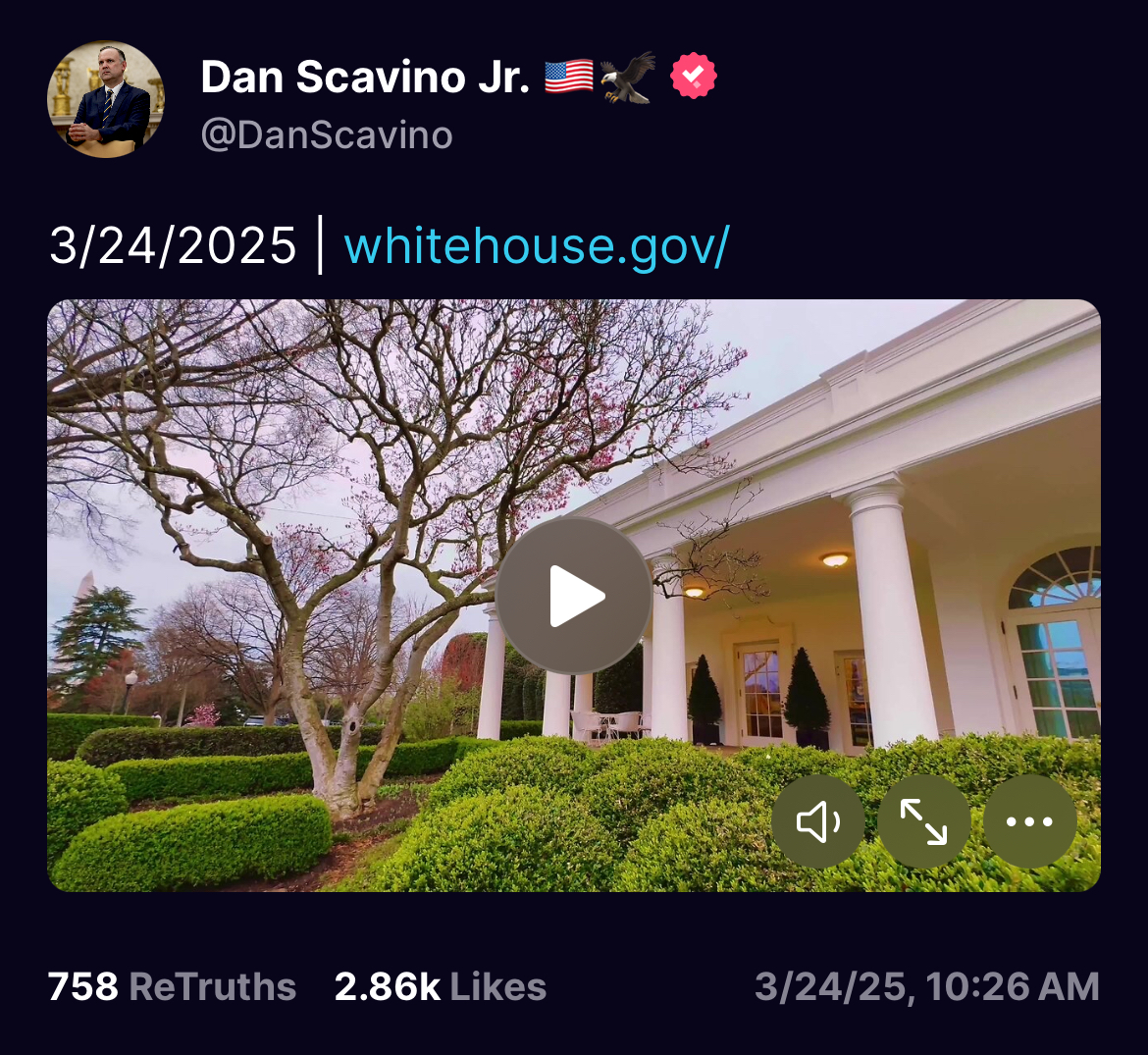Open the three-dot video options menu

tap(1029, 821)
